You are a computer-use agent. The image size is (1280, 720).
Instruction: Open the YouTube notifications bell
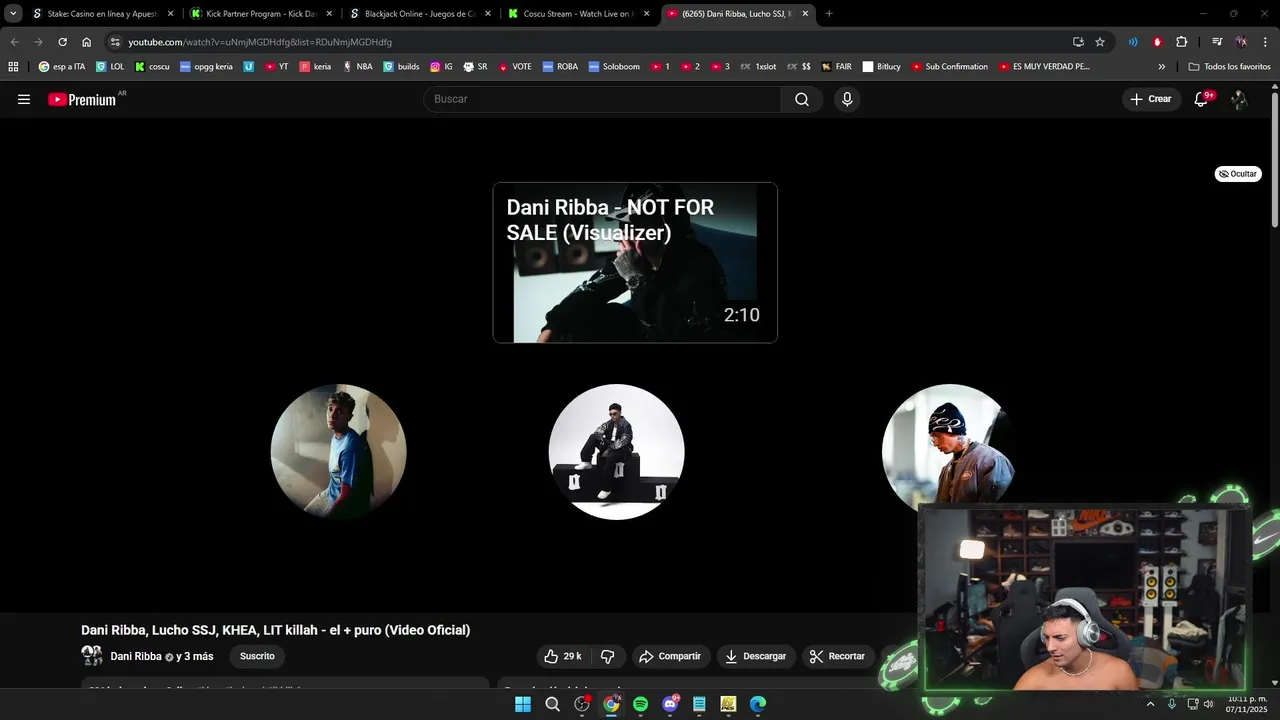(1202, 99)
